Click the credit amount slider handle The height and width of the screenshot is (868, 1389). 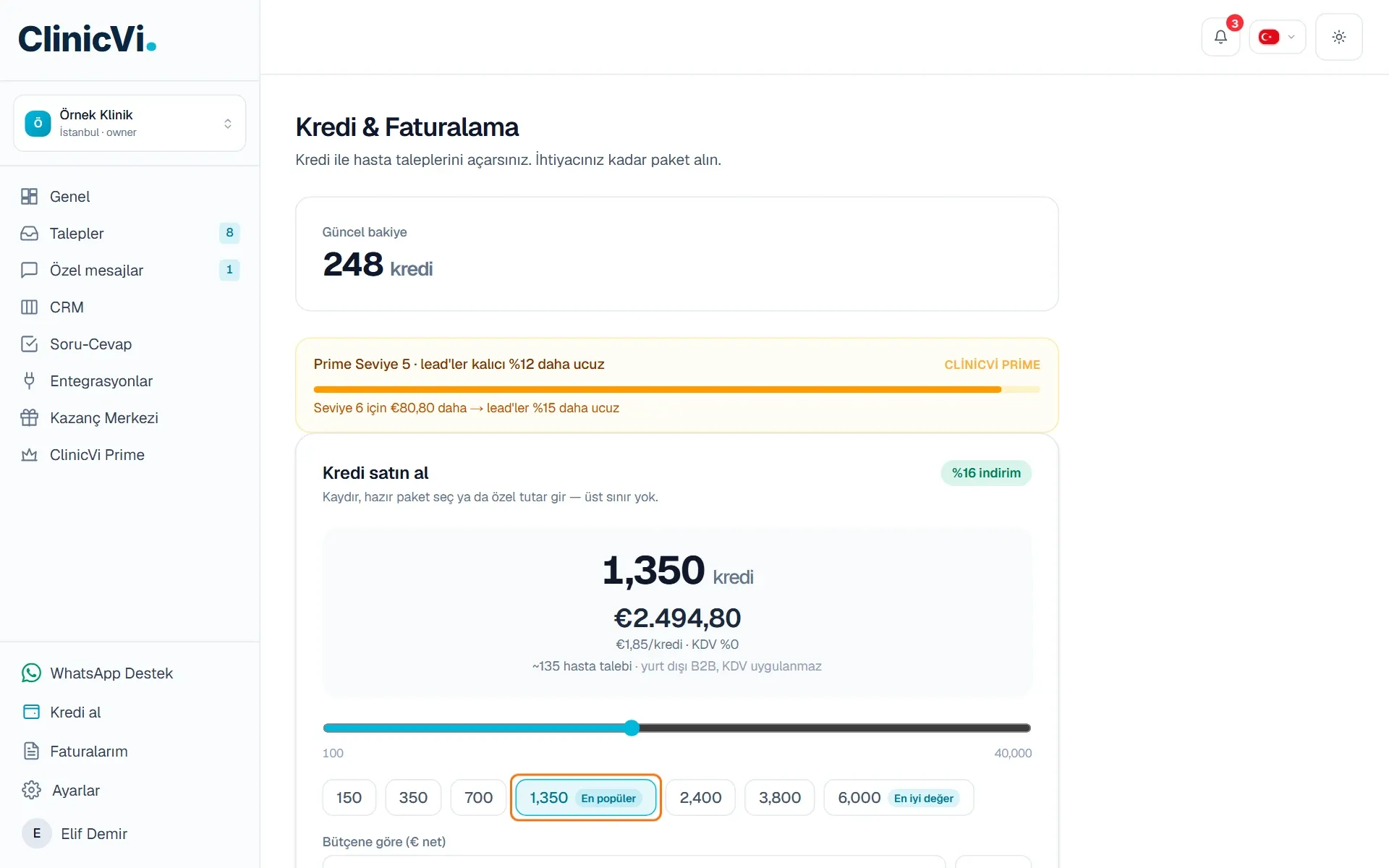pos(632,728)
